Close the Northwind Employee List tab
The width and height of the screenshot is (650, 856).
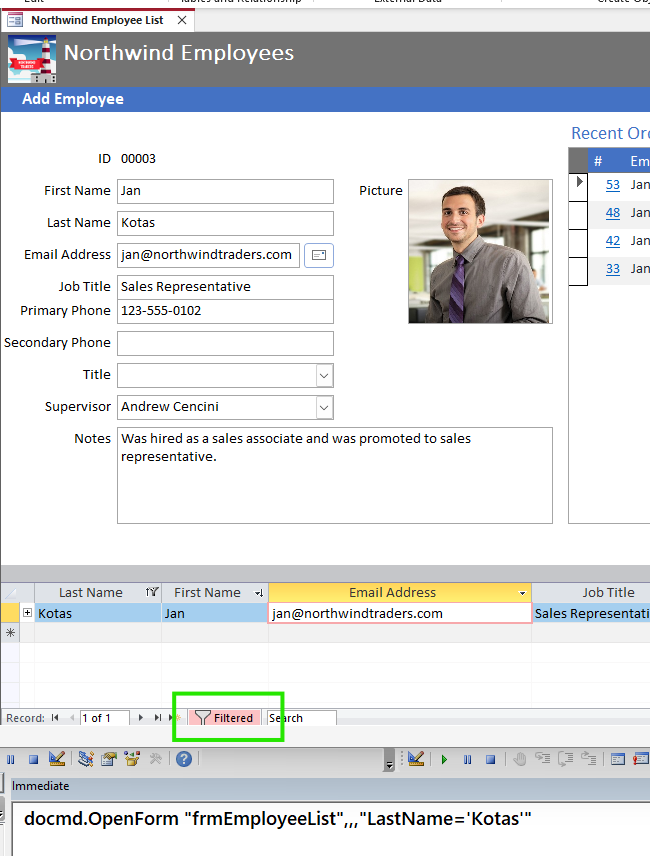click(x=182, y=20)
